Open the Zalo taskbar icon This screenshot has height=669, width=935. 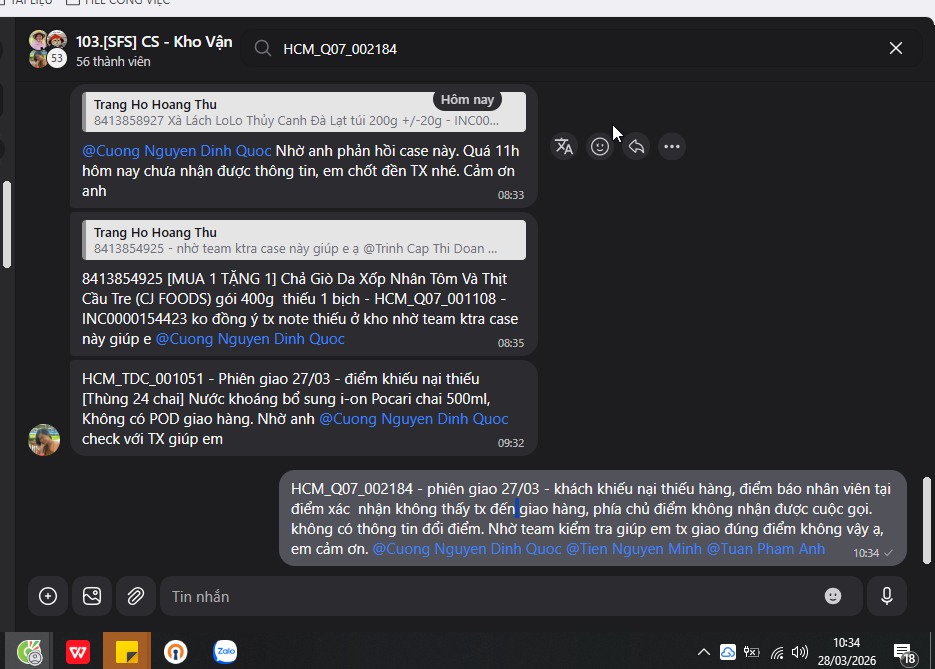coord(225,651)
